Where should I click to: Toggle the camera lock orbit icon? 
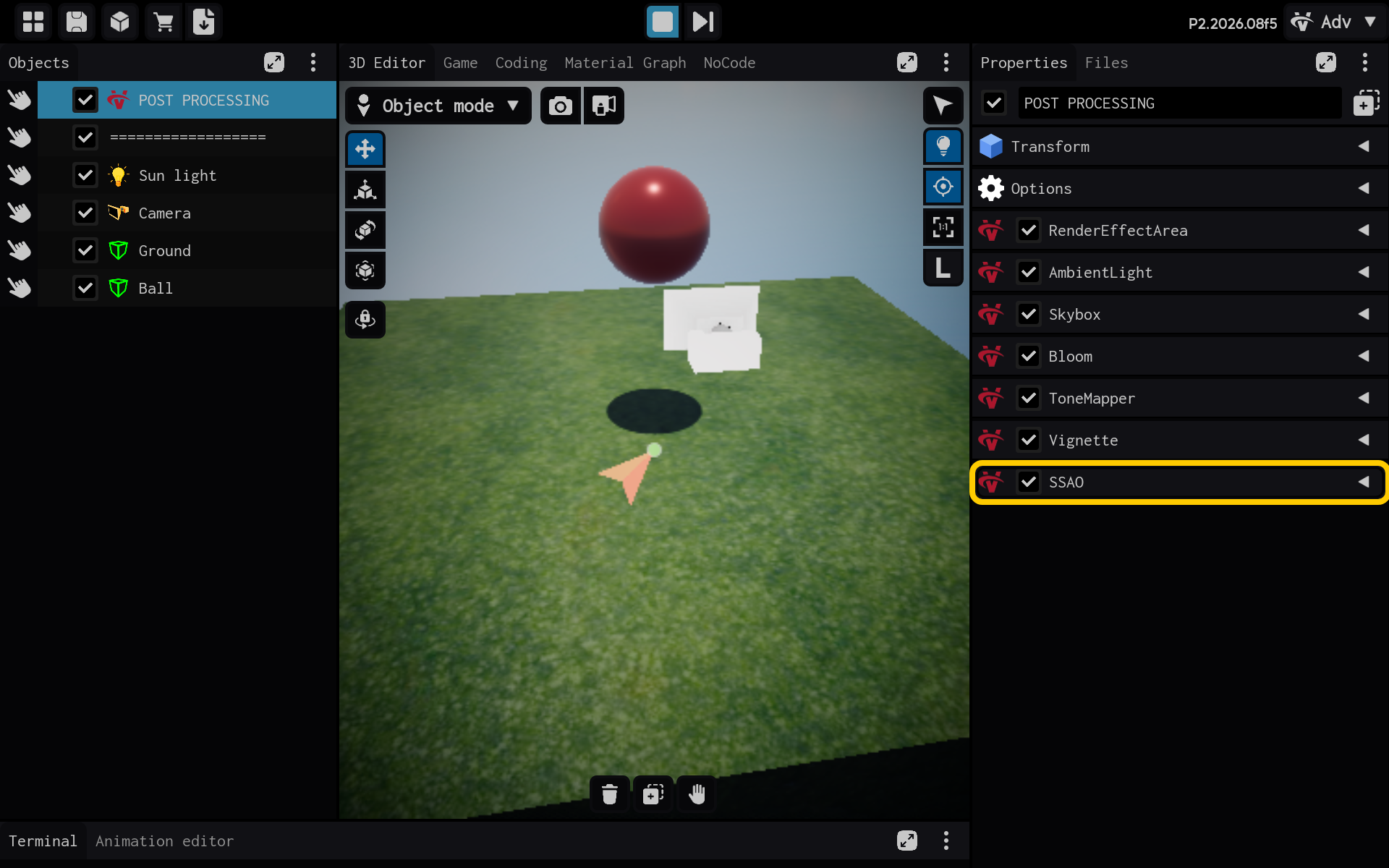click(365, 320)
